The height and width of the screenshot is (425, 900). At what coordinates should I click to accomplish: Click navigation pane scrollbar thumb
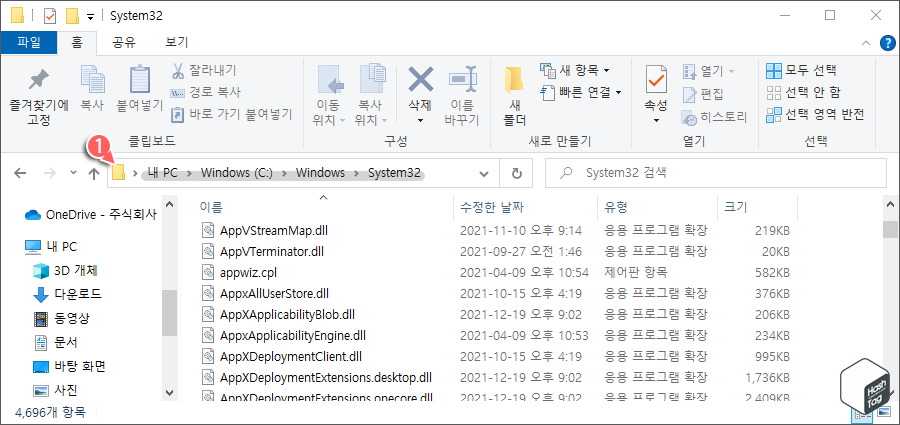point(169,313)
